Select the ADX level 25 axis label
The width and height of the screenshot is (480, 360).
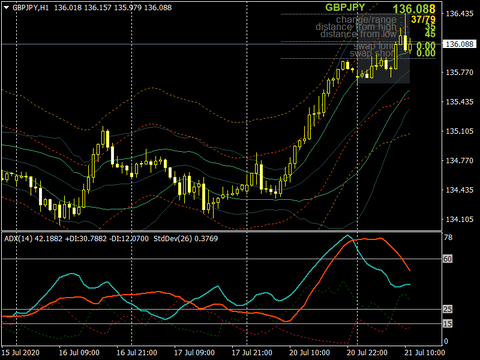click(x=448, y=309)
